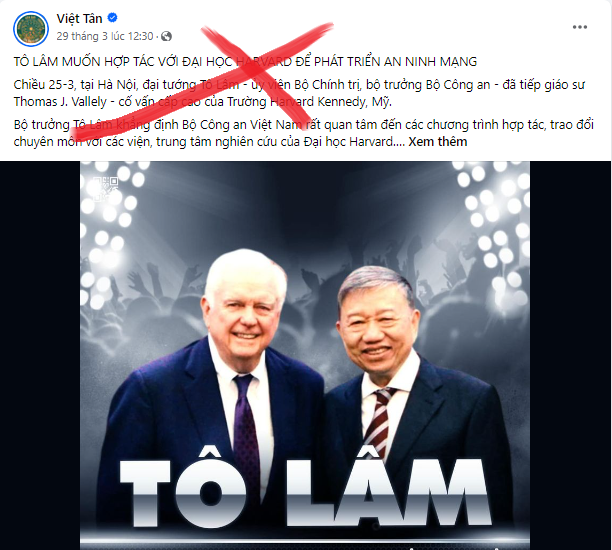This screenshot has height=550, width=612.
Task: Click the headline about ĐẠI HỌC HARVARD
Action: coord(245,62)
